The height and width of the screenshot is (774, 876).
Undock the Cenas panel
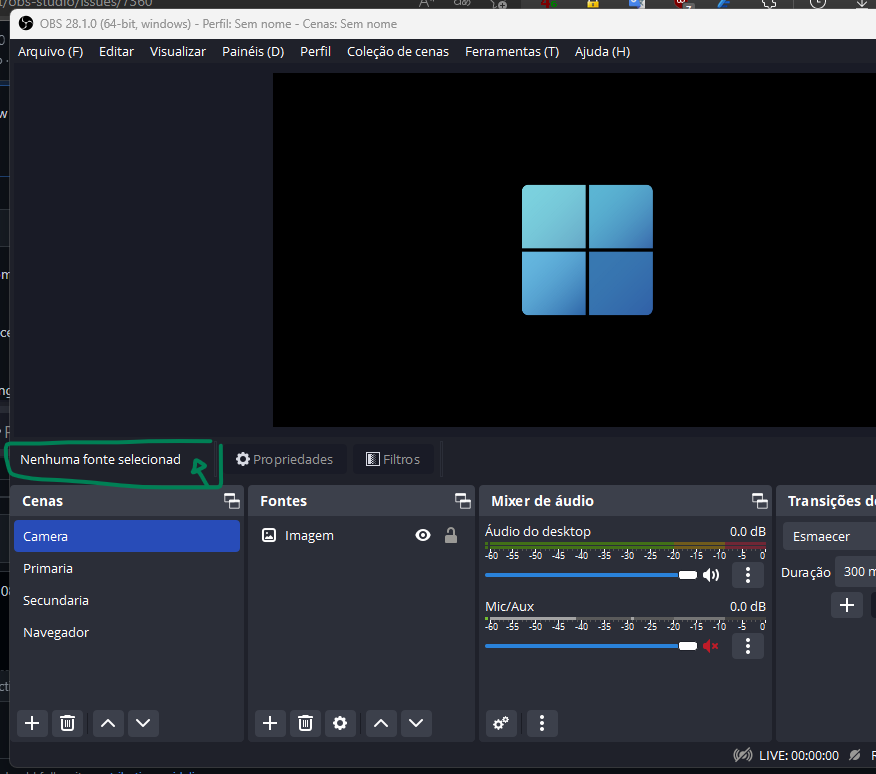(x=232, y=501)
